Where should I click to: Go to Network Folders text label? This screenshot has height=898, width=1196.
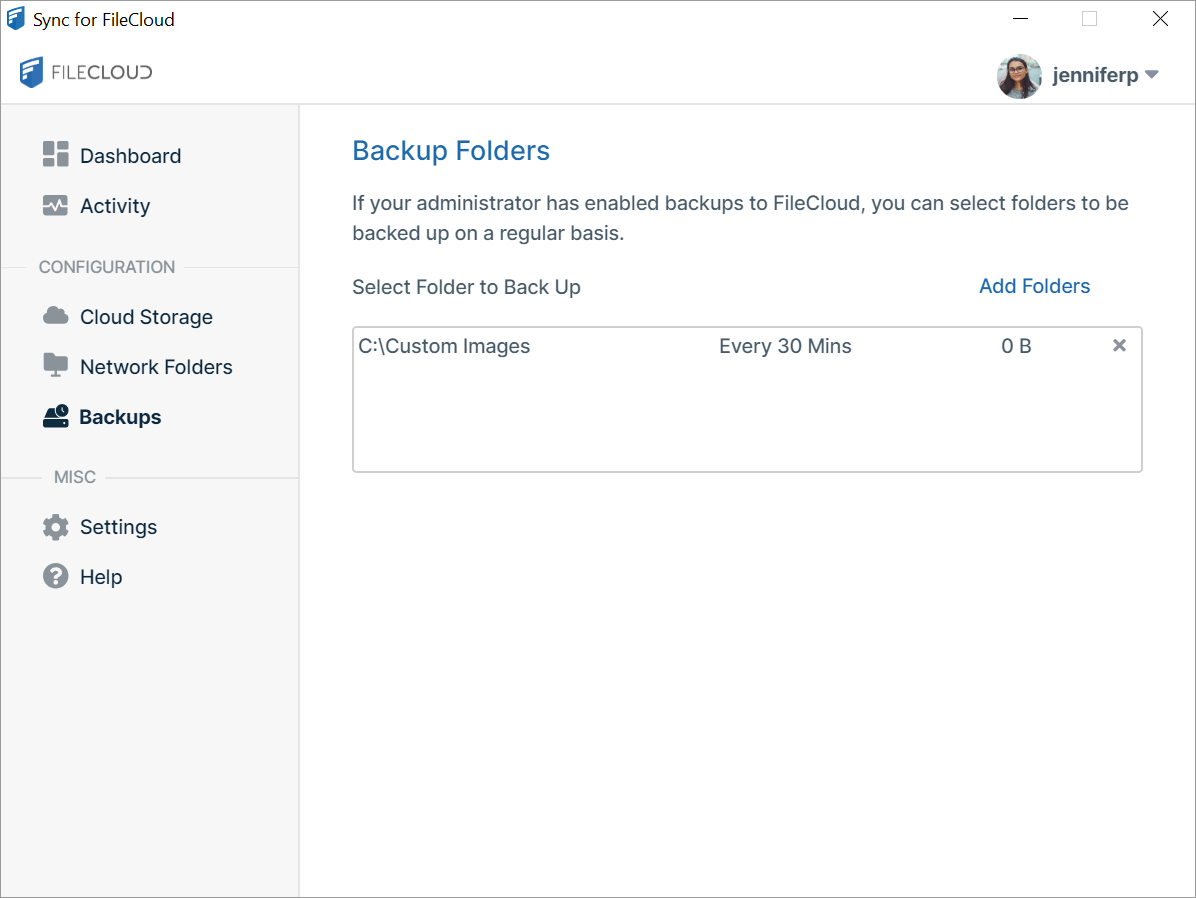click(x=156, y=367)
